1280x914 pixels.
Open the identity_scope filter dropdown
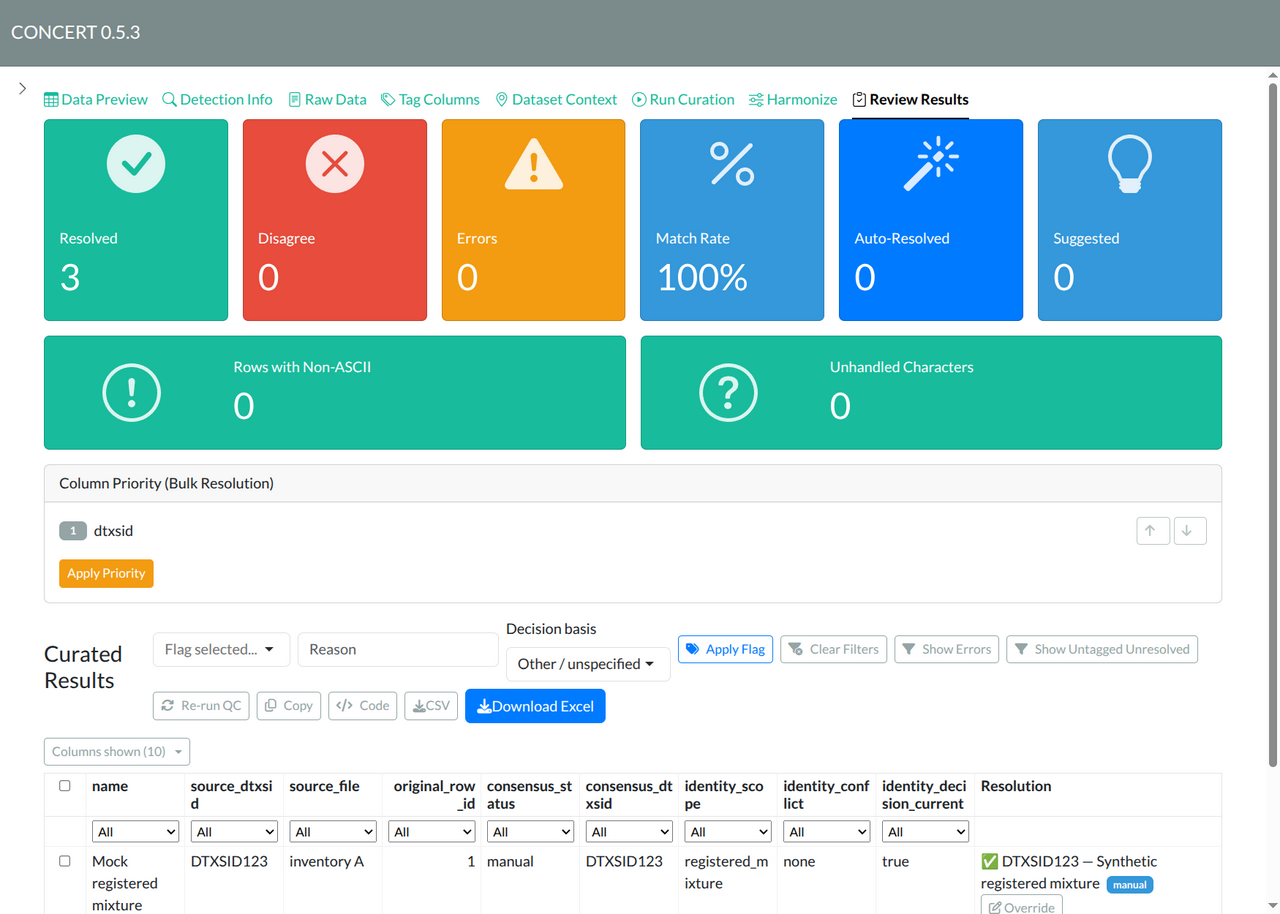[x=728, y=832]
